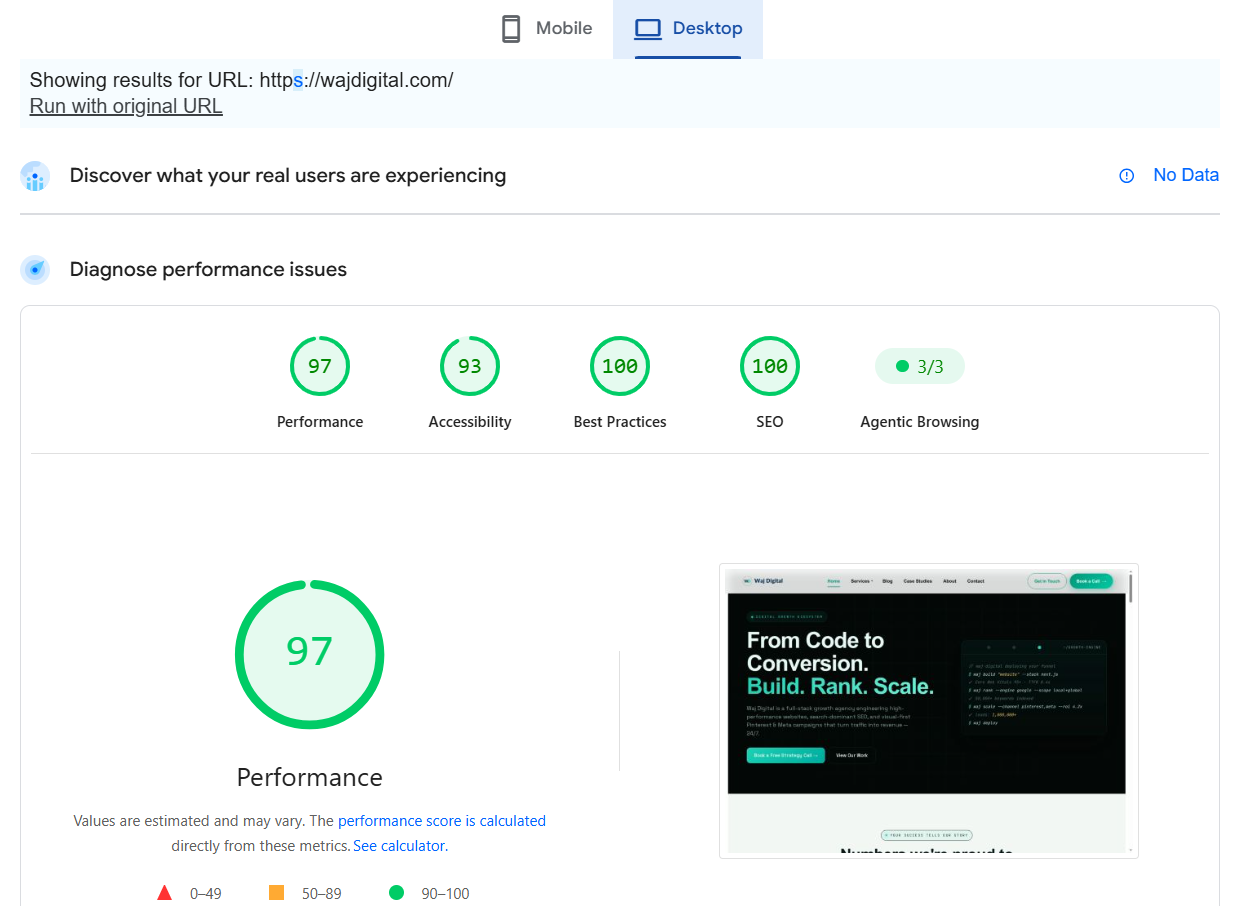This screenshot has height=906, width=1240.
Task: Click the desktop laptop icon
Action: click(648, 29)
